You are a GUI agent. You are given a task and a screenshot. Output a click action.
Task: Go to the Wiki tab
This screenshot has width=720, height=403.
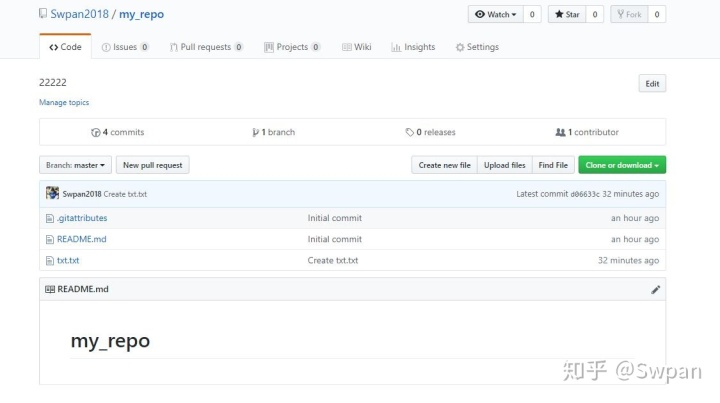point(357,47)
